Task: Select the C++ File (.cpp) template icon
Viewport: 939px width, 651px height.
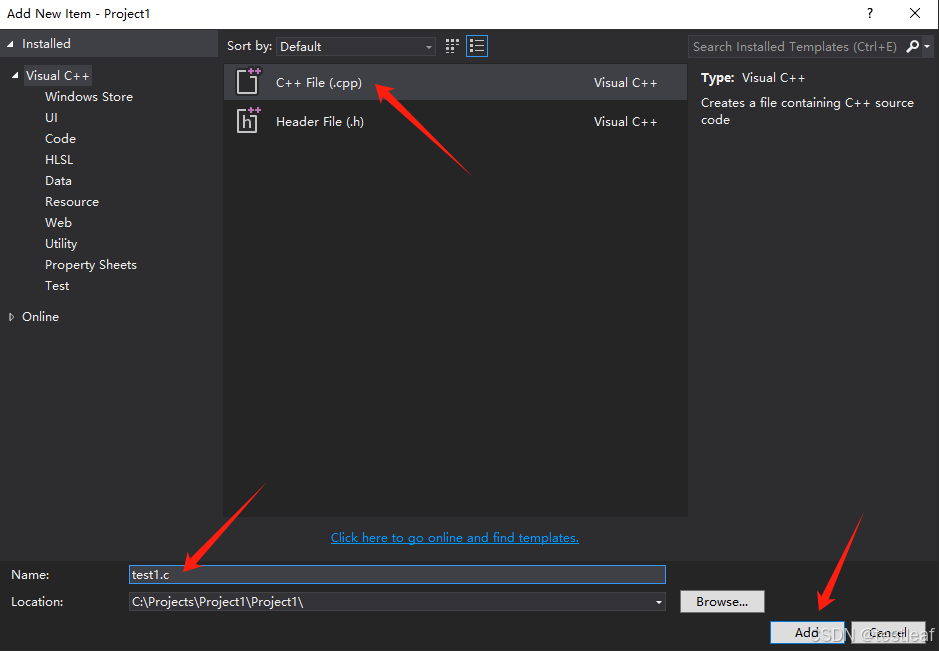Action: point(248,81)
